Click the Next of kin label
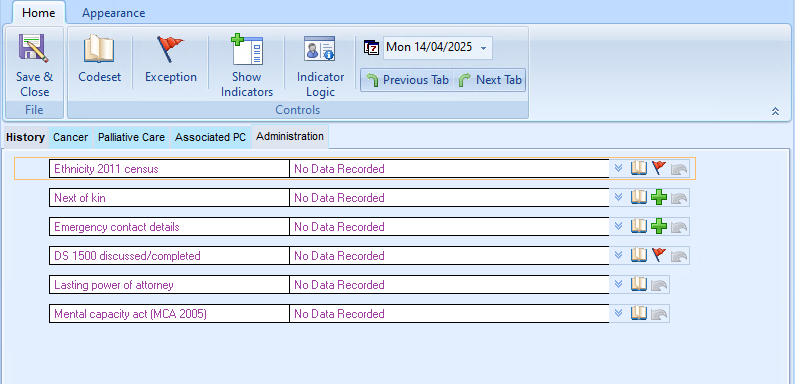Image resolution: width=795 pixels, height=384 pixels. [169, 198]
